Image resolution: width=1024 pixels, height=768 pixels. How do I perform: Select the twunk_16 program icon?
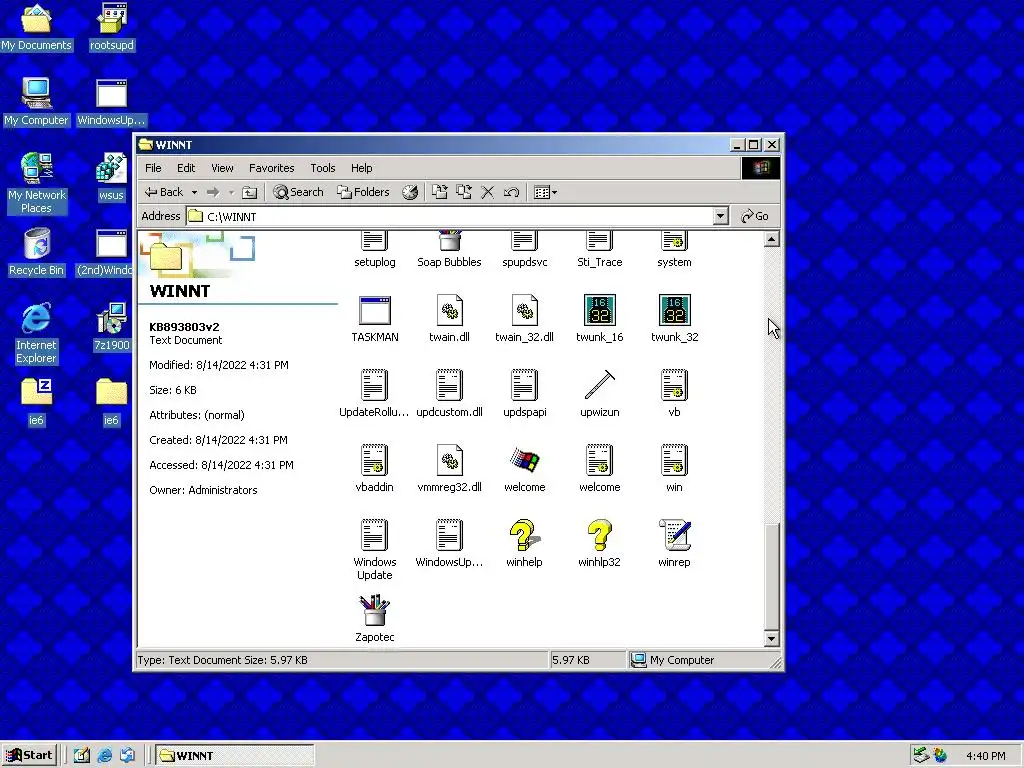click(x=600, y=319)
